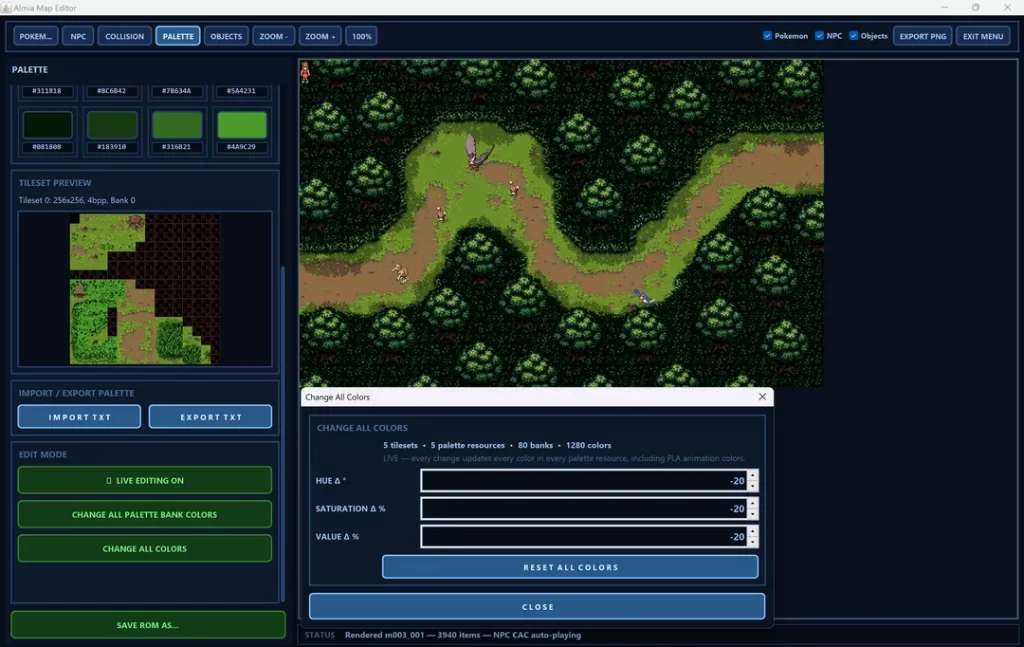
Task: Click the Saturation delta input field
Action: click(x=584, y=509)
